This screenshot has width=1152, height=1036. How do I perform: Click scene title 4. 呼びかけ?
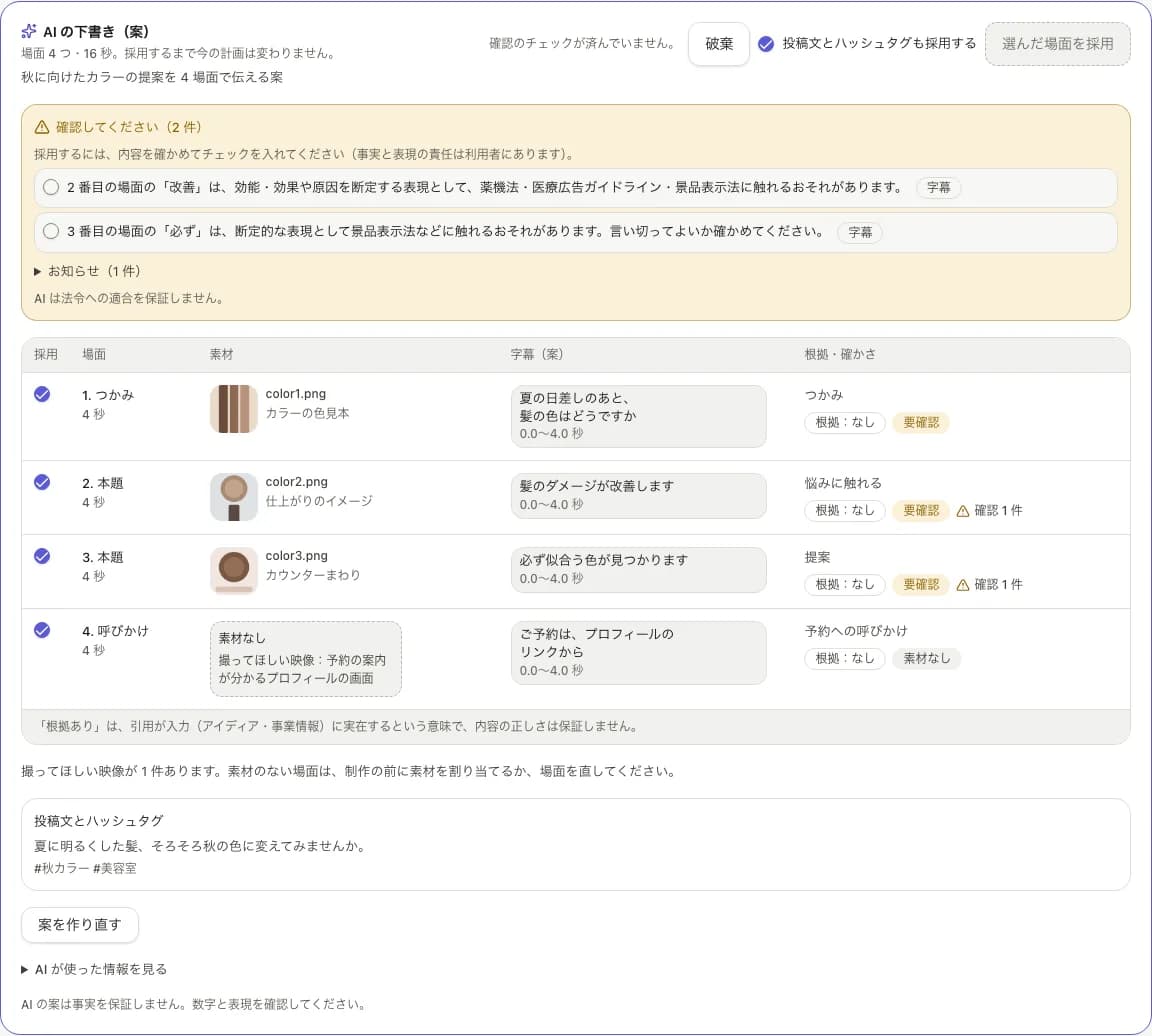tap(115, 631)
